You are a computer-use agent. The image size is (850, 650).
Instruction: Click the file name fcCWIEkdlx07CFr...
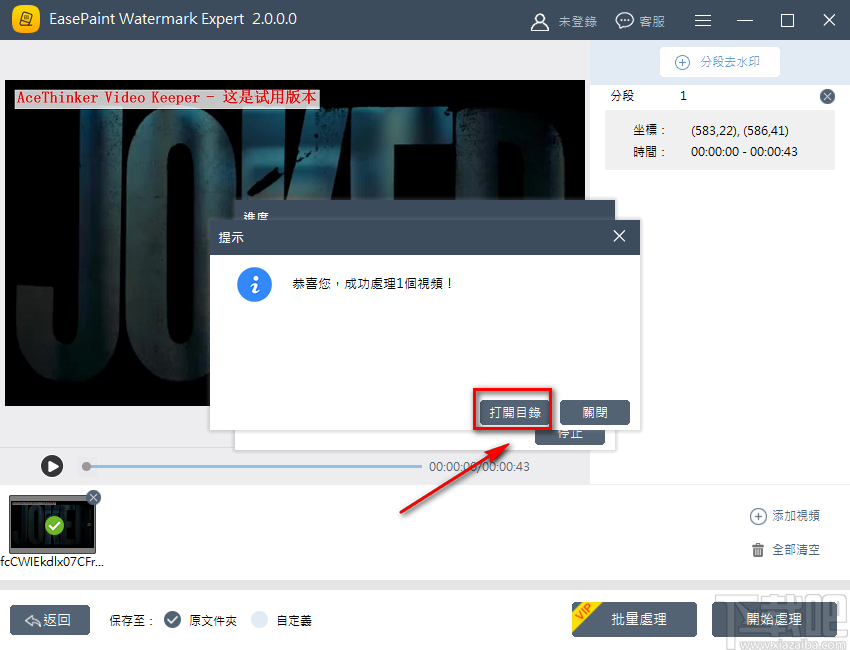[x=52, y=562]
